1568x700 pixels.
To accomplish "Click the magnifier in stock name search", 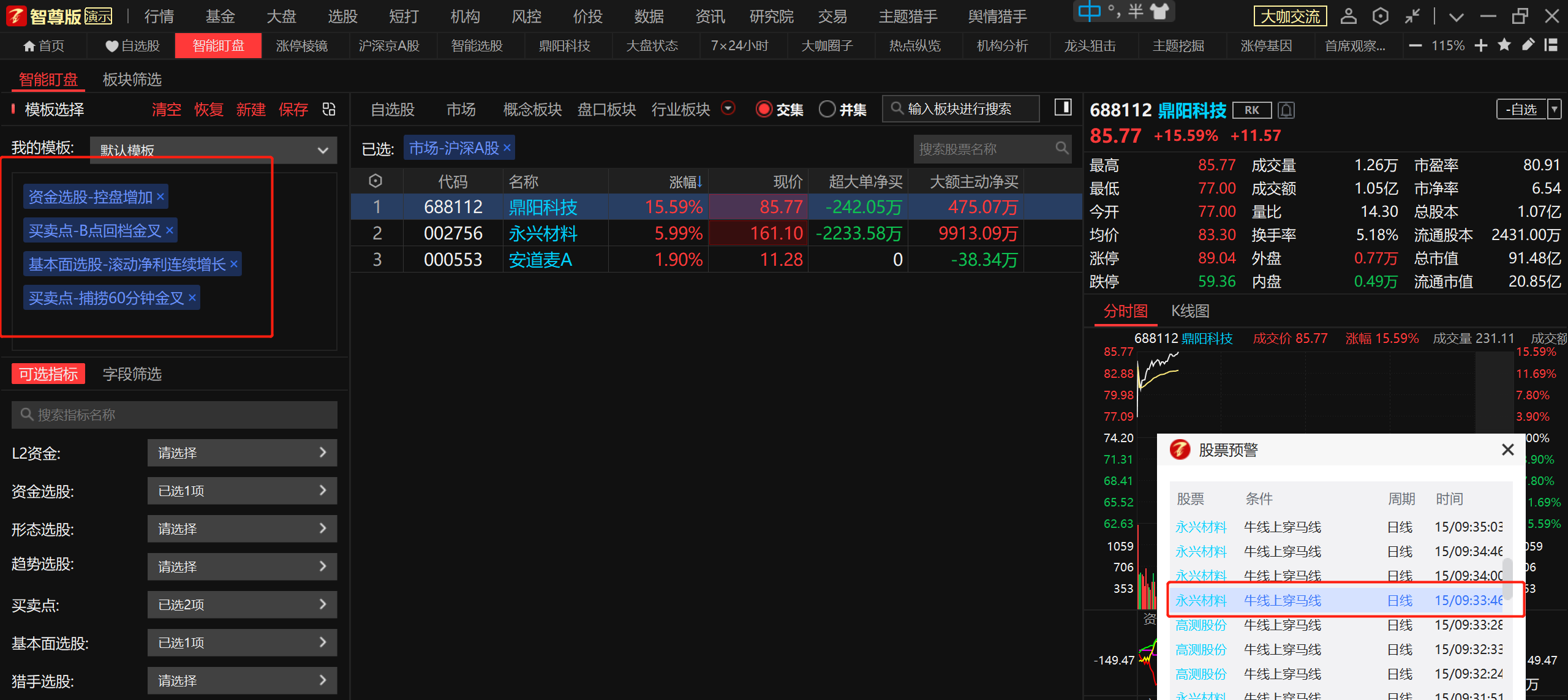I will (1061, 148).
